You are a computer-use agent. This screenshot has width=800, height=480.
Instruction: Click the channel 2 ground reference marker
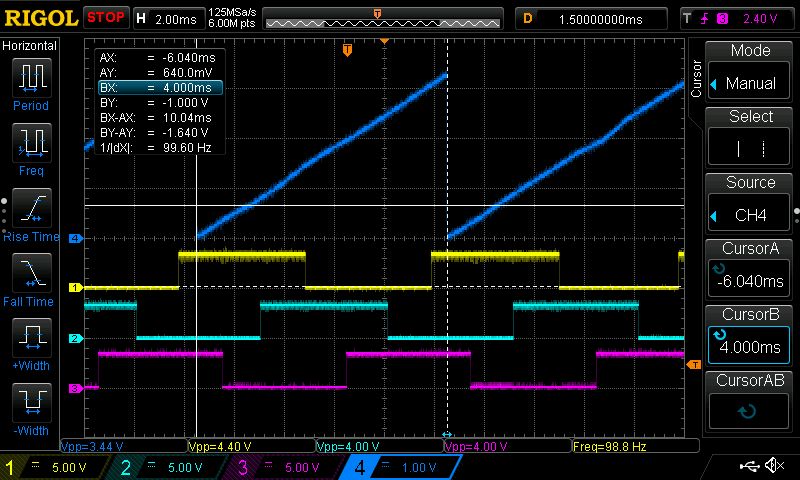76,338
